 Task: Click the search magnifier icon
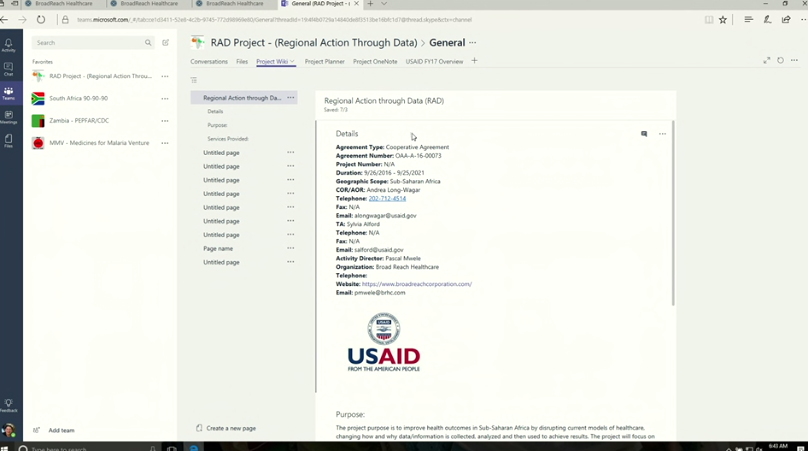tap(148, 43)
